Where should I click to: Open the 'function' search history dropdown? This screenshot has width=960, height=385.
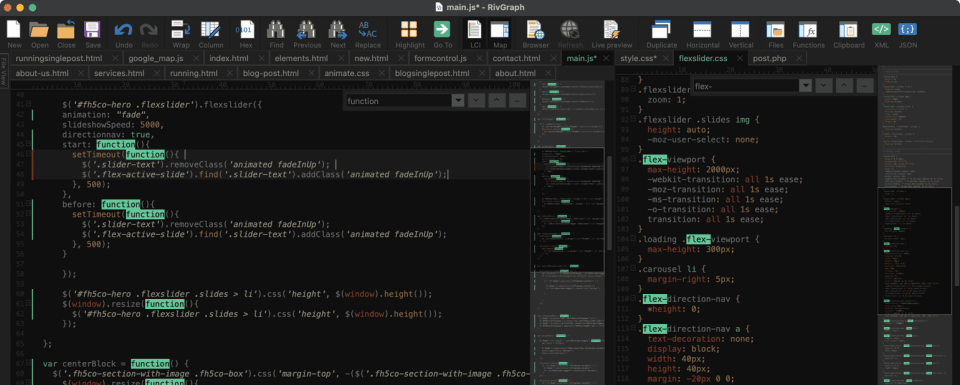click(457, 101)
